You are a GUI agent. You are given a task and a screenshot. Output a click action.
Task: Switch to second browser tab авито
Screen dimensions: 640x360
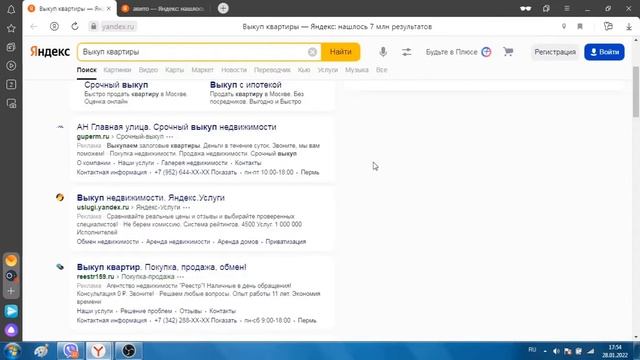coord(164,8)
